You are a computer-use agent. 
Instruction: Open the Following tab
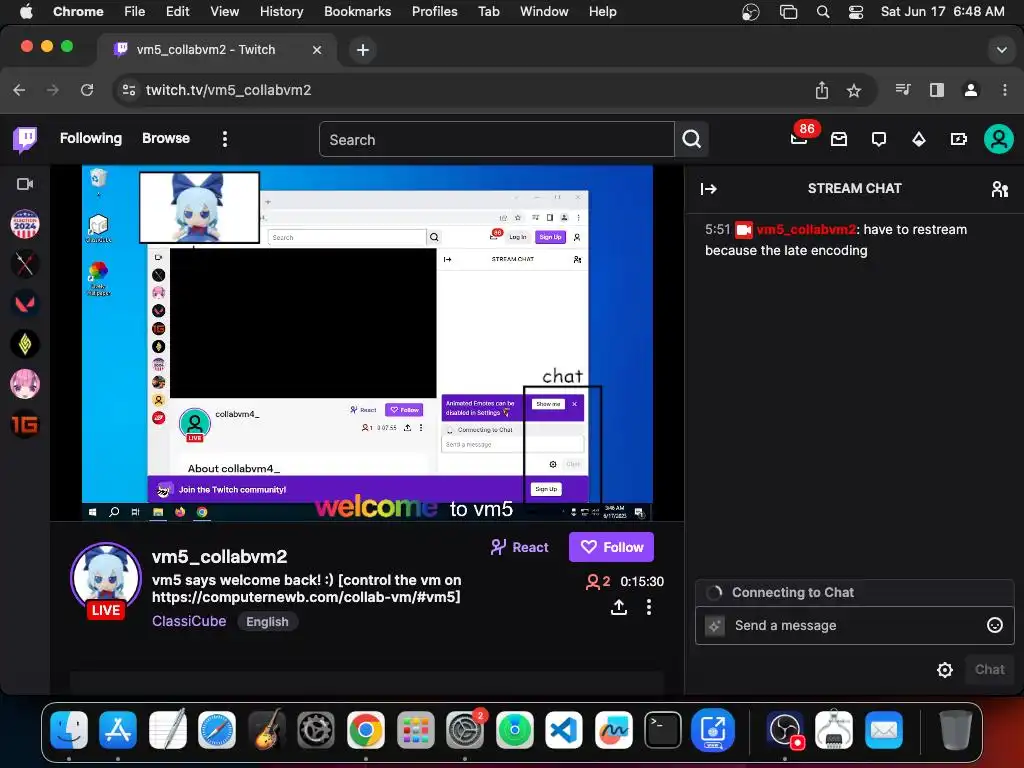[x=91, y=138]
